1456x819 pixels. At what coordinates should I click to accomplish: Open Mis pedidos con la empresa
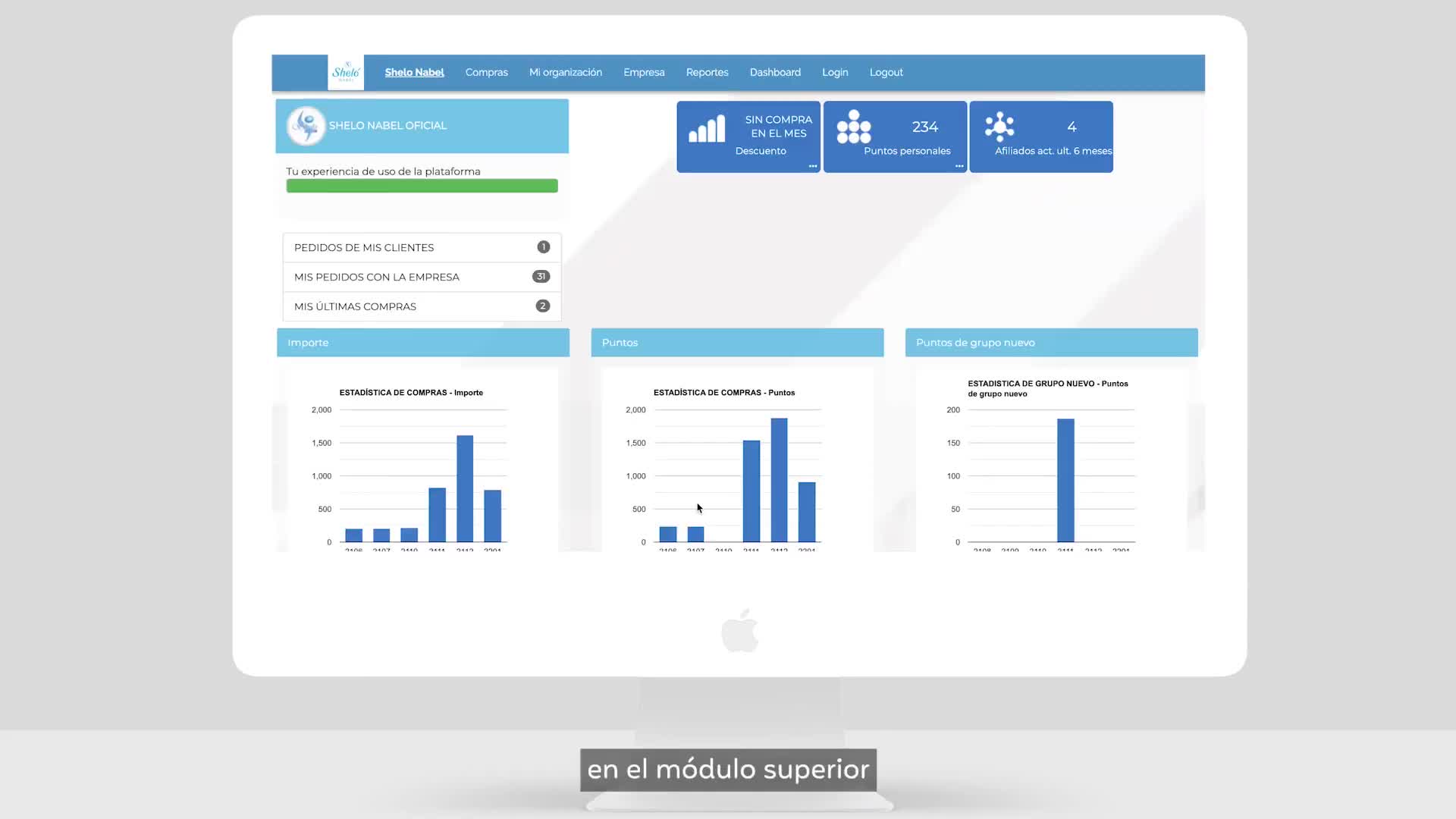(377, 278)
